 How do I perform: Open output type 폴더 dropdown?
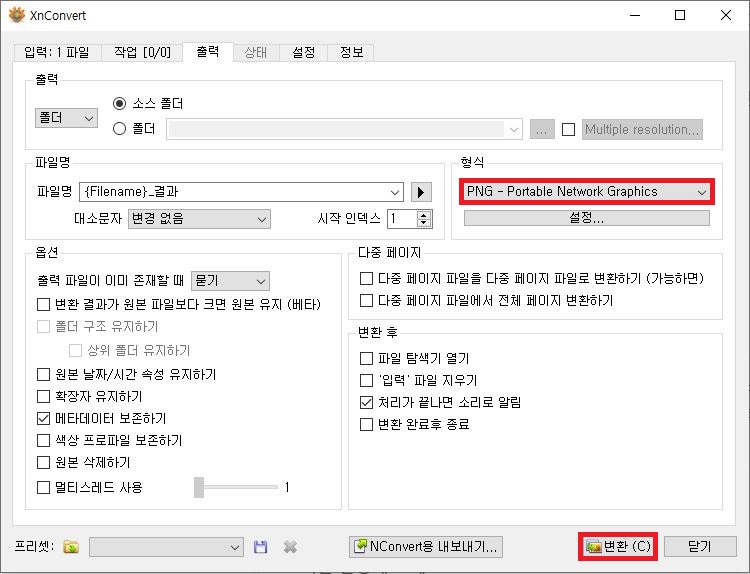tap(66, 118)
